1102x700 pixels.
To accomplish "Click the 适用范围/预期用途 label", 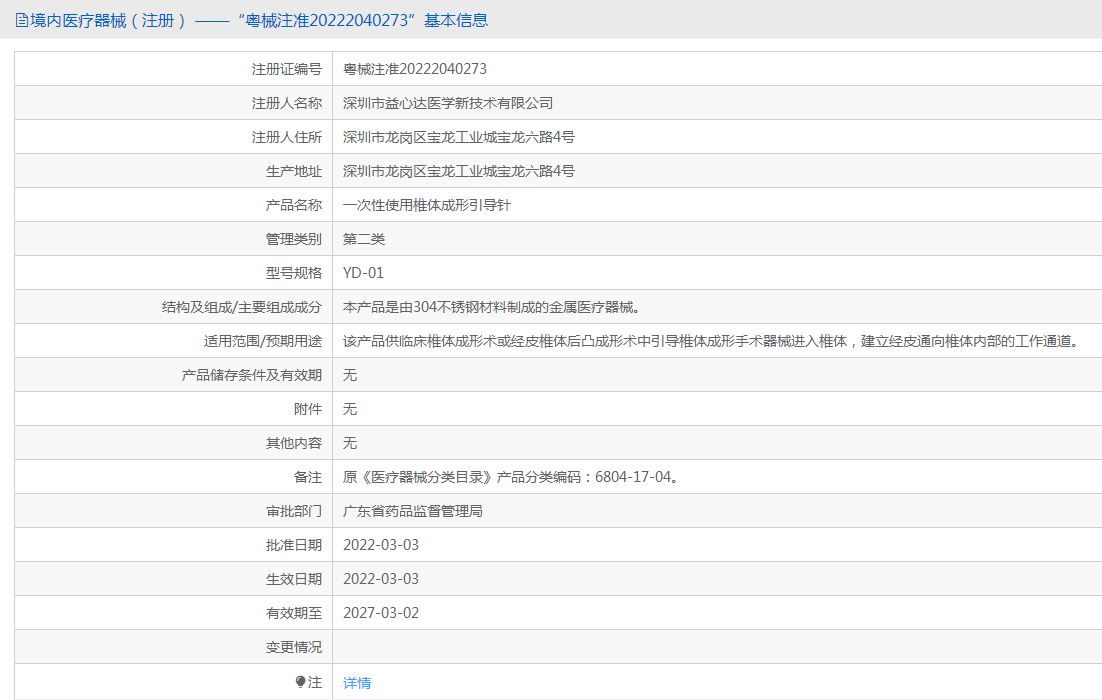I will click(x=263, y=341).
